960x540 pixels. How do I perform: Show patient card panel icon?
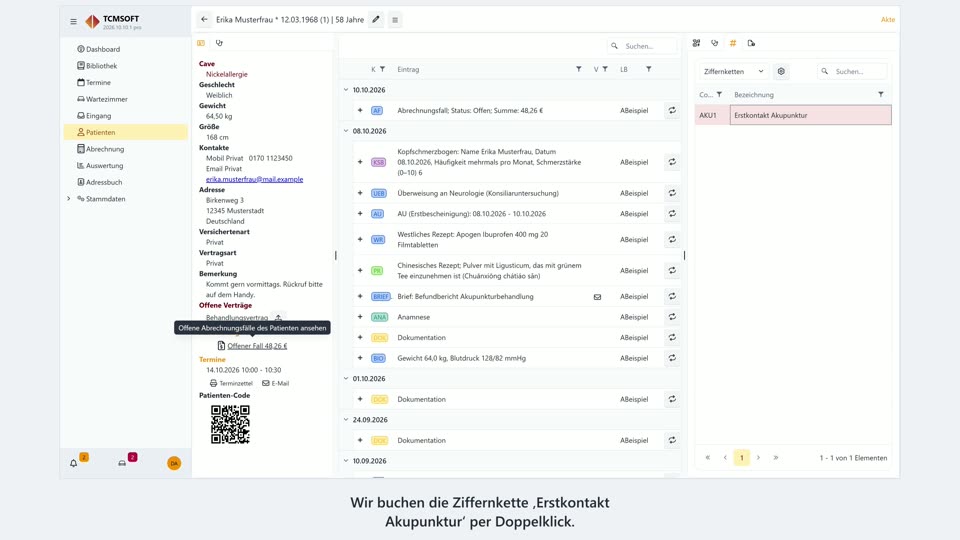click(201, 43)
